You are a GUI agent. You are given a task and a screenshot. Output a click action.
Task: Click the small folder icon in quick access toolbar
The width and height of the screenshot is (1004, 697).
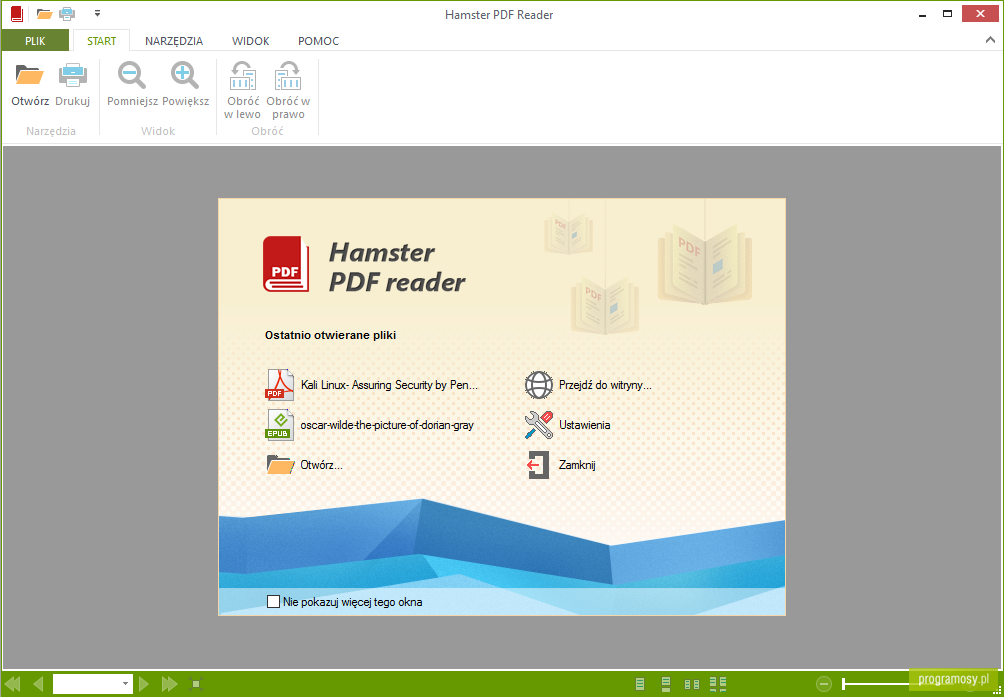[x=44, y=13]
